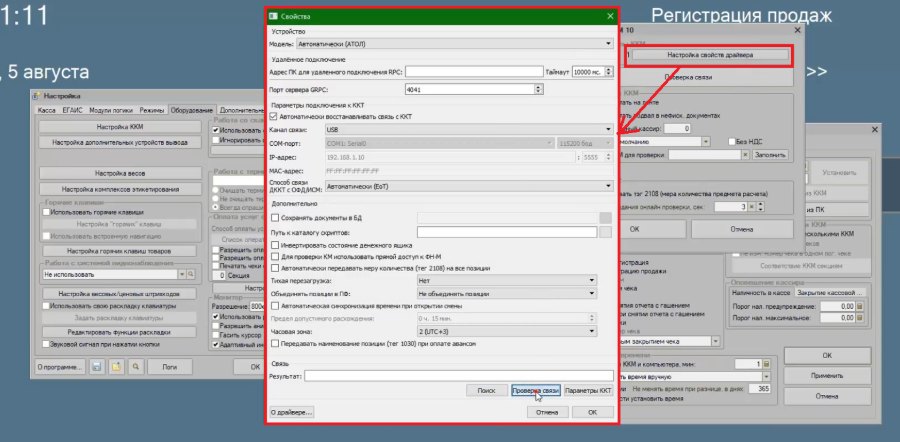
Task: Click the Адрес ПК для удаленного подключения RPC field
Action: point(474,72)
